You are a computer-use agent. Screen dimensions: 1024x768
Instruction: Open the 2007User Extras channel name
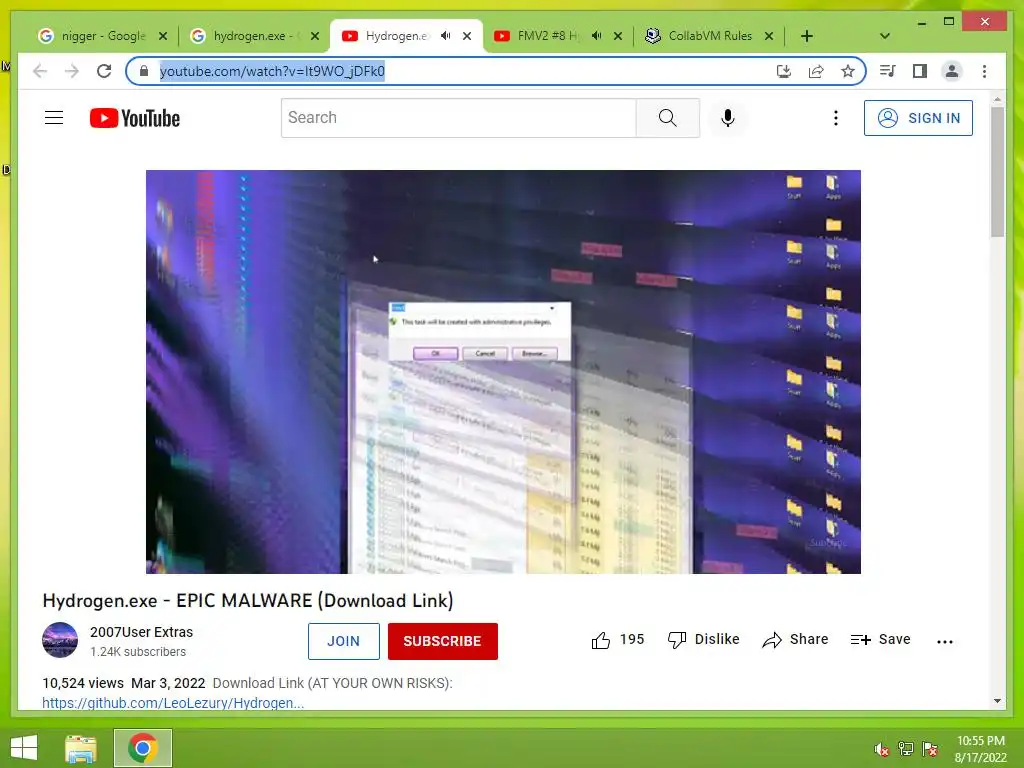pos(142,632)
